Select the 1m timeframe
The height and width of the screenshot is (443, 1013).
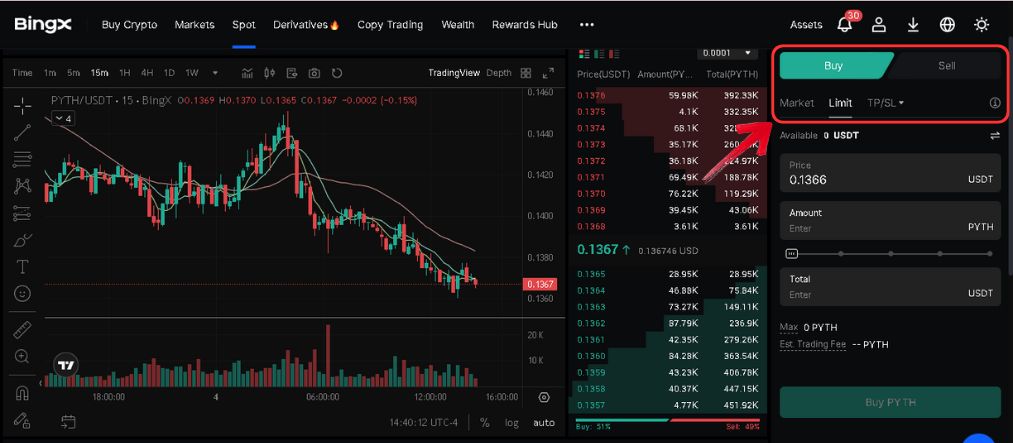(x=50, y=73)
